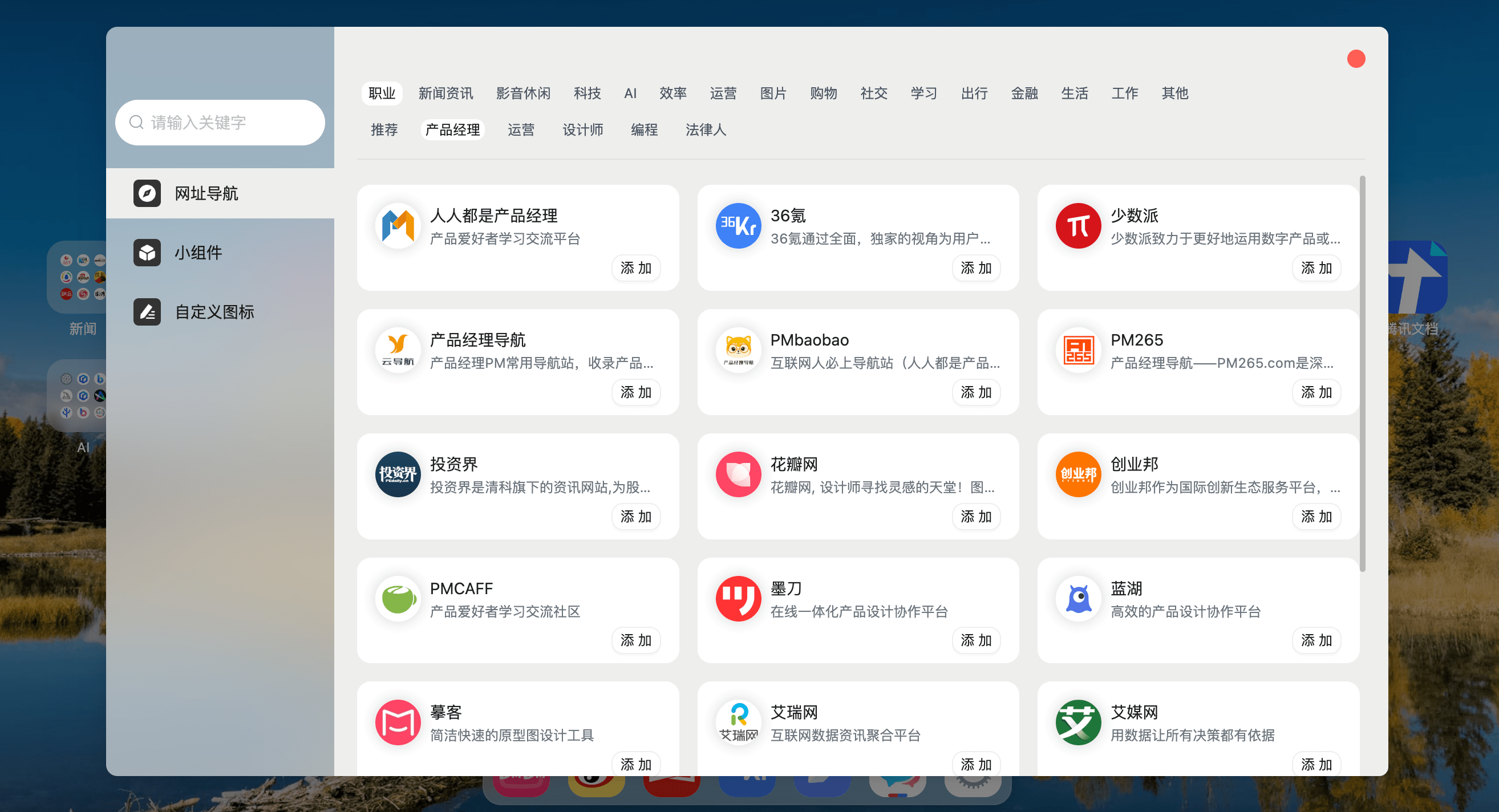
Task: Click the 网址导航 compass icon
Action: click(147, 193)
